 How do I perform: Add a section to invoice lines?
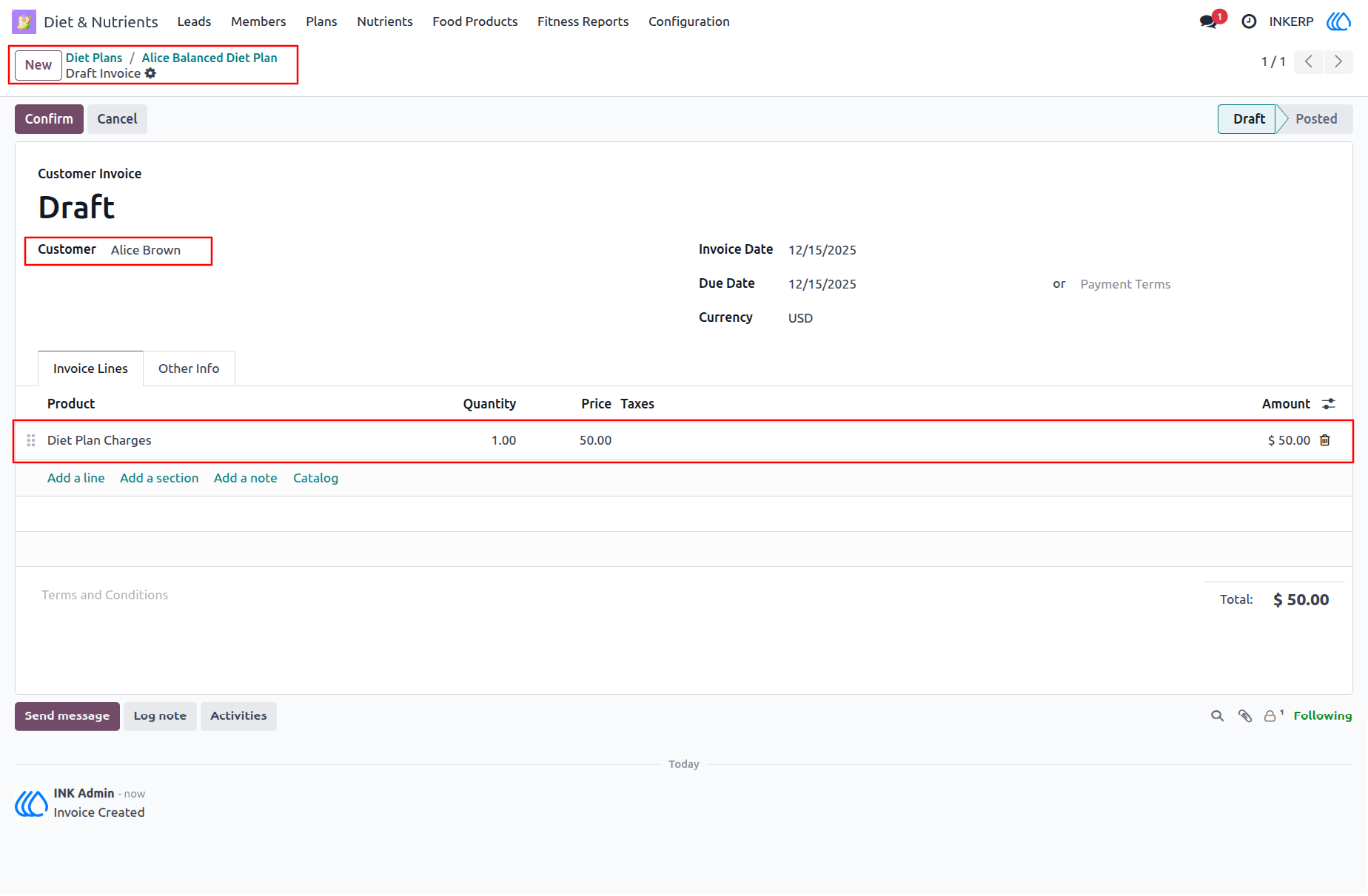tap(159, 478)
